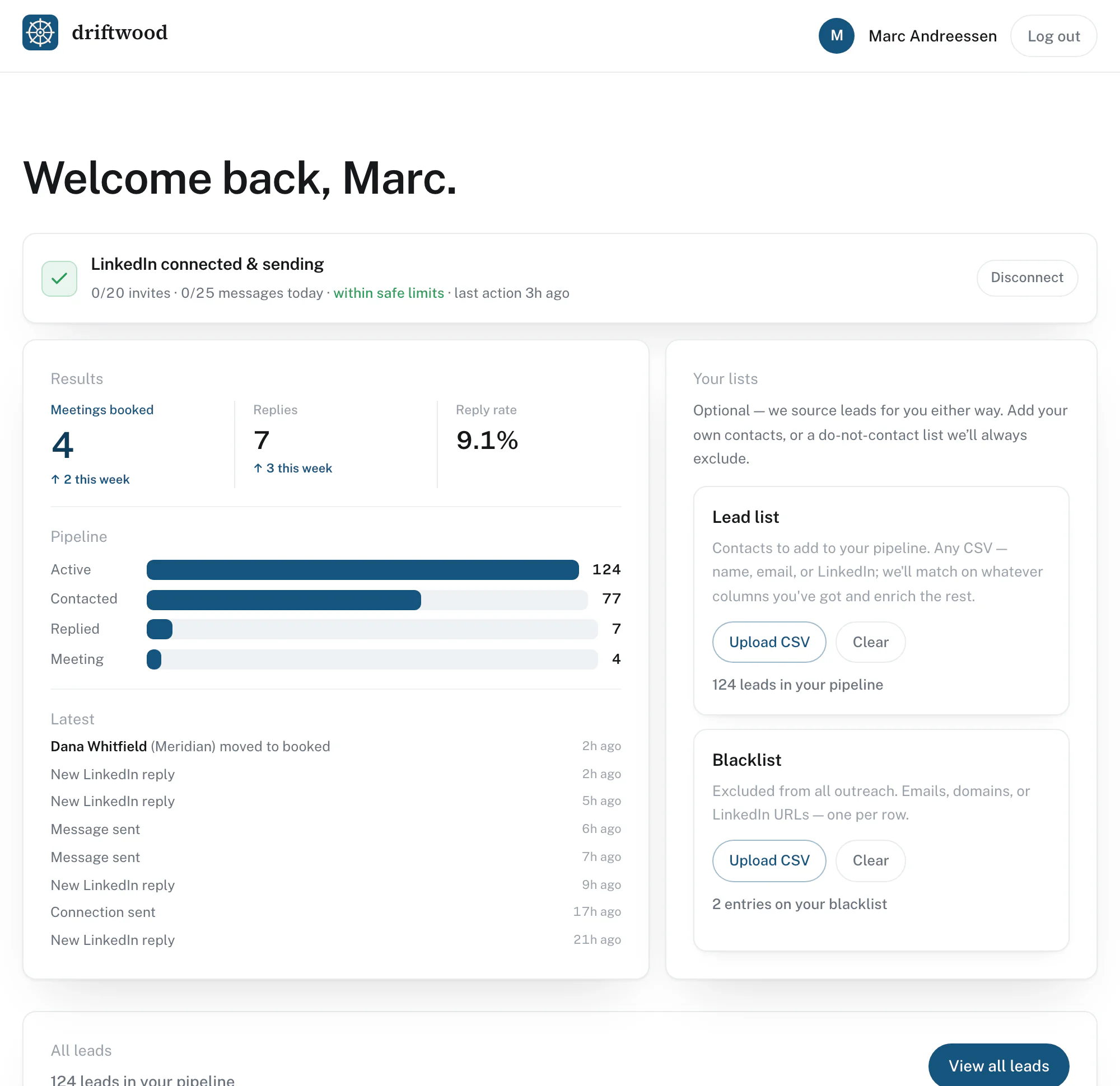Click the Latest section label
This screenshot has width=1120, height=1086.
coord(73,719)
